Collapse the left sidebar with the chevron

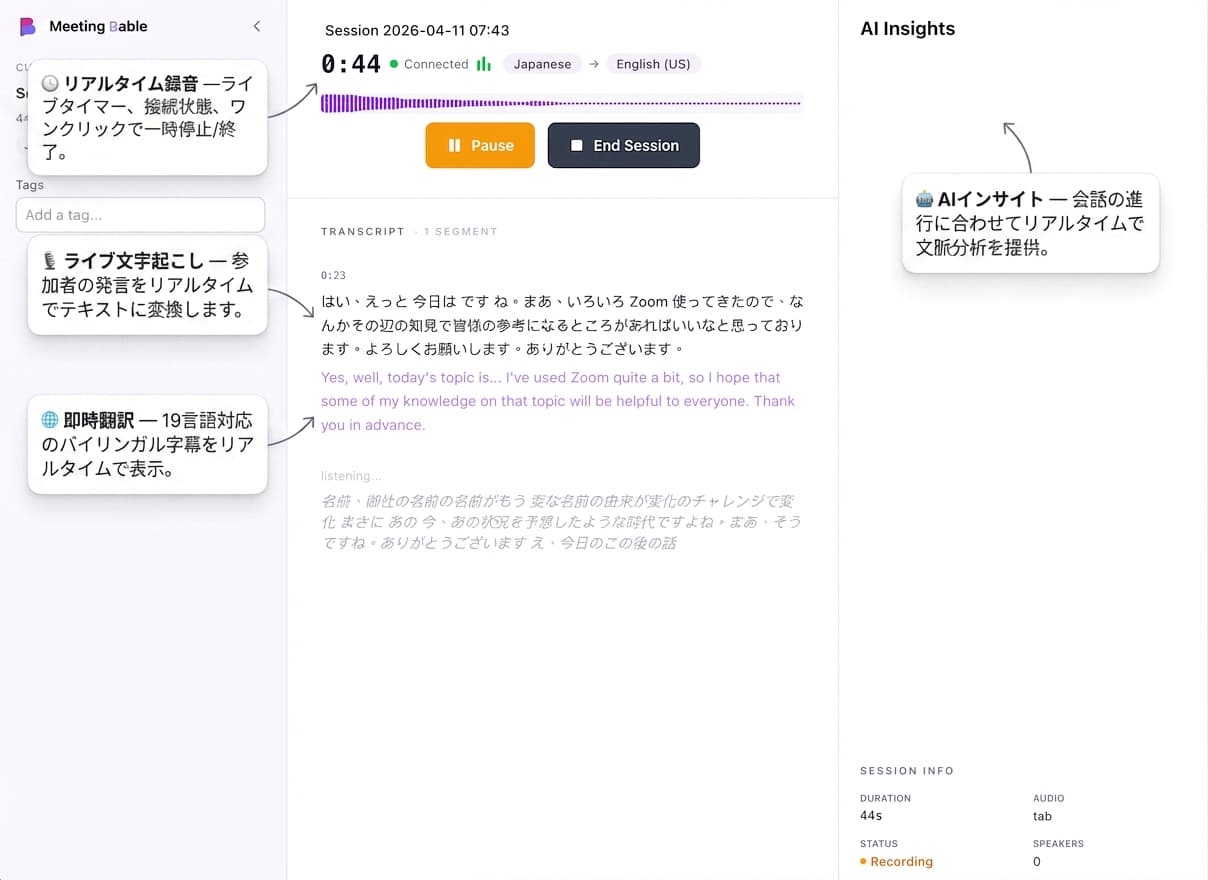tap(257, 26)
